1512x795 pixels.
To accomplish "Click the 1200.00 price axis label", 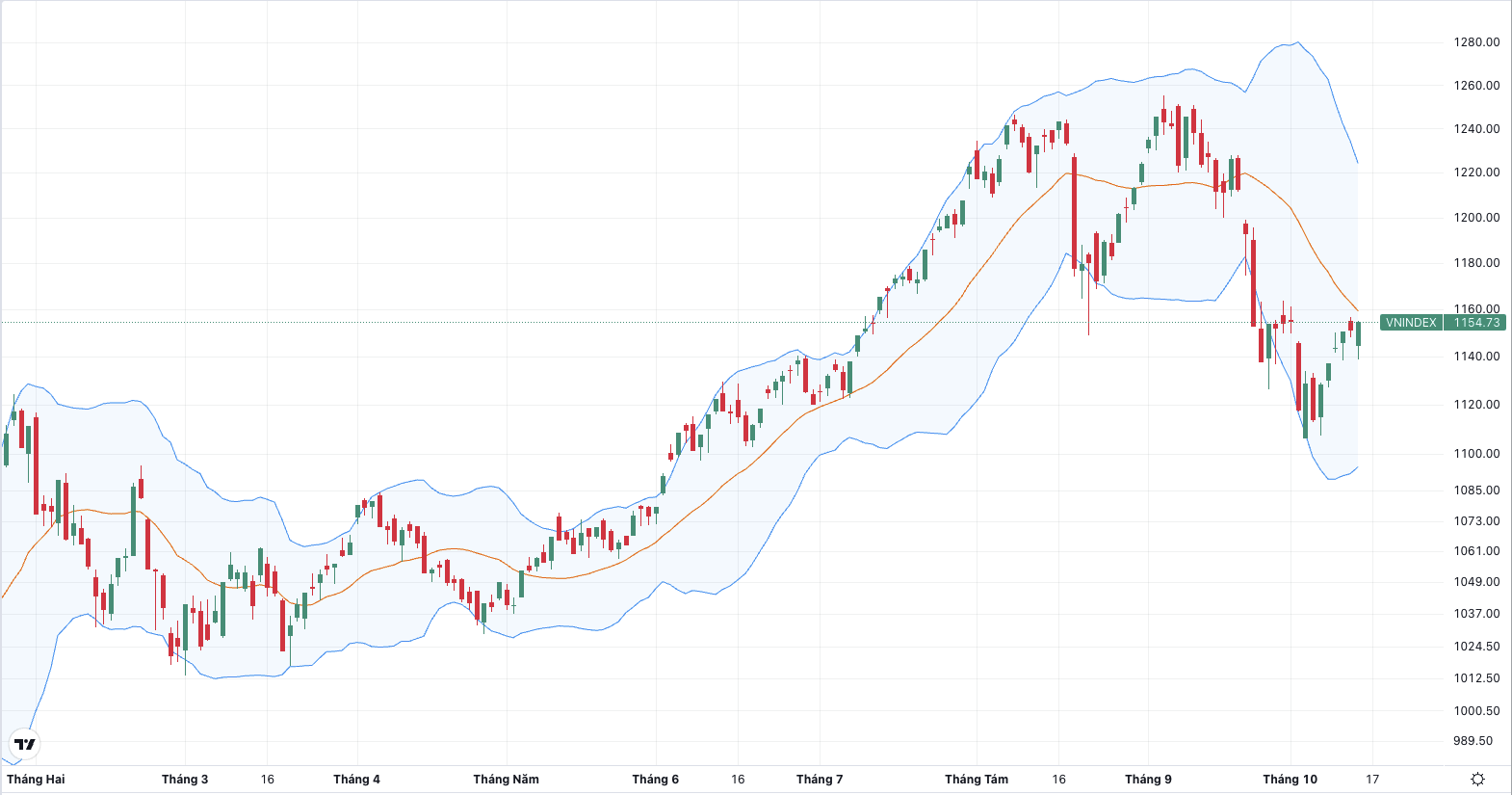I will 1476,218.
